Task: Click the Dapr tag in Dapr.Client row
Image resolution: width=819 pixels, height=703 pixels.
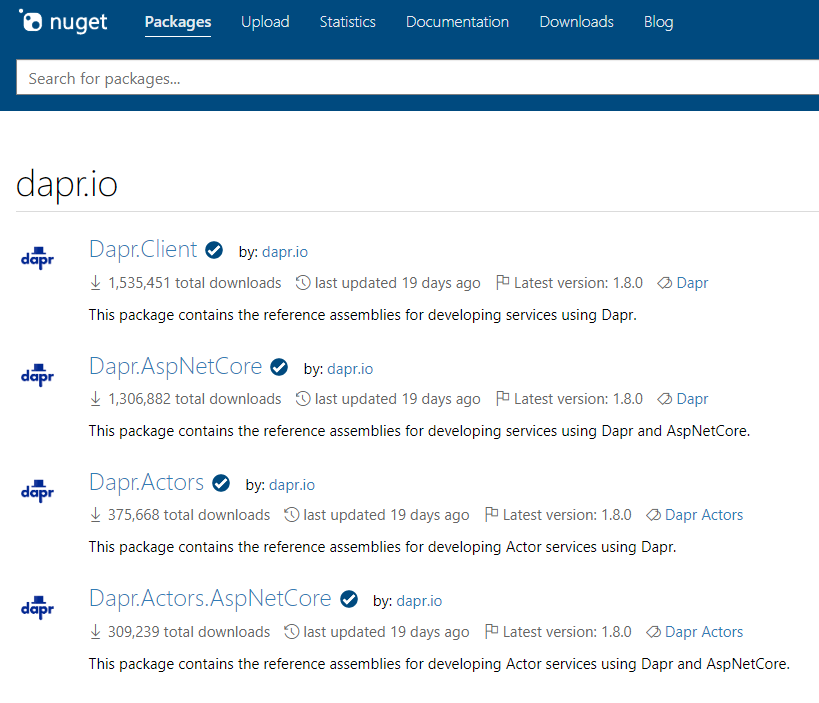Action: [x=692, y=283]
